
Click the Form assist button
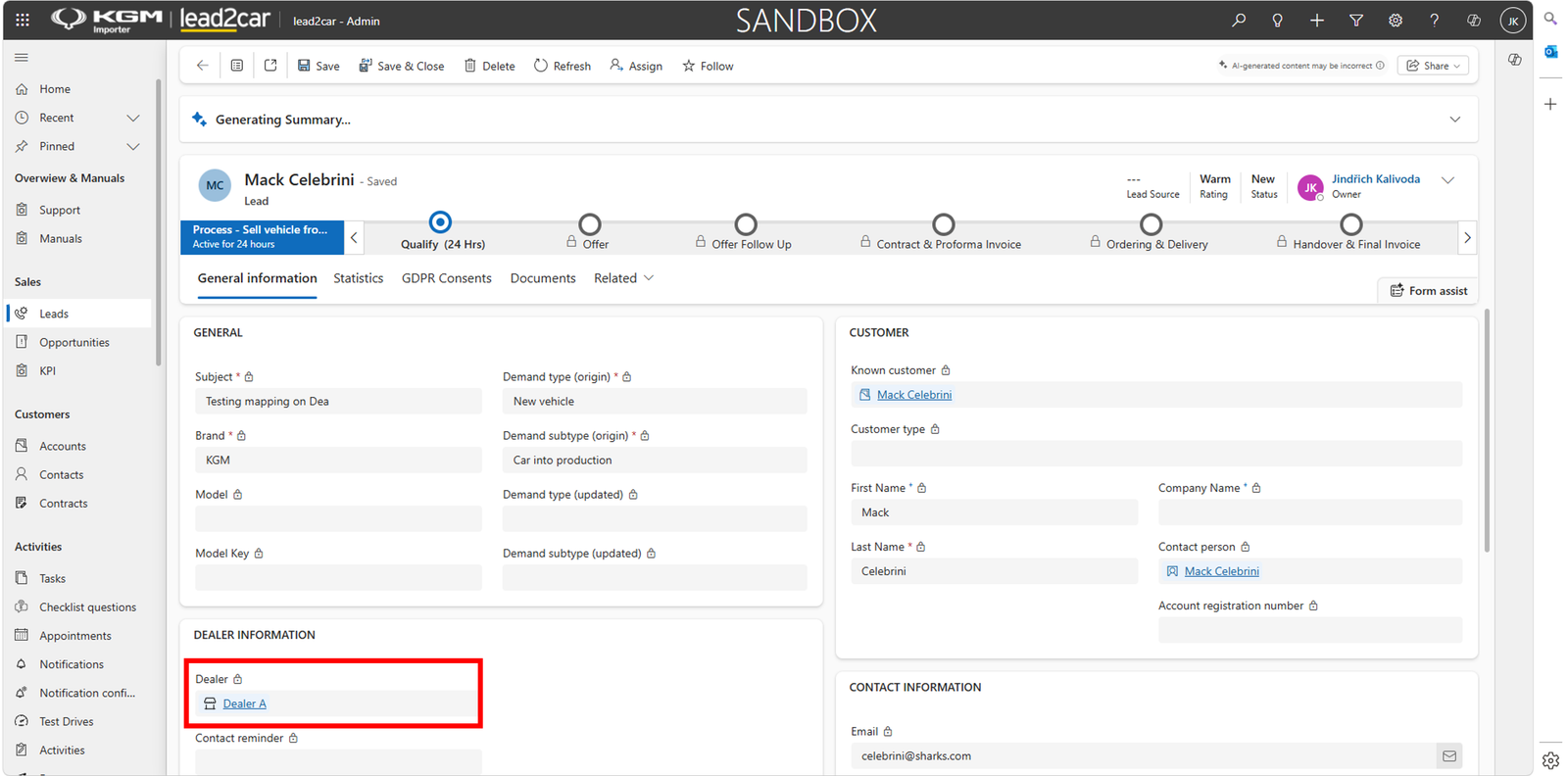tap(1428, 291)
